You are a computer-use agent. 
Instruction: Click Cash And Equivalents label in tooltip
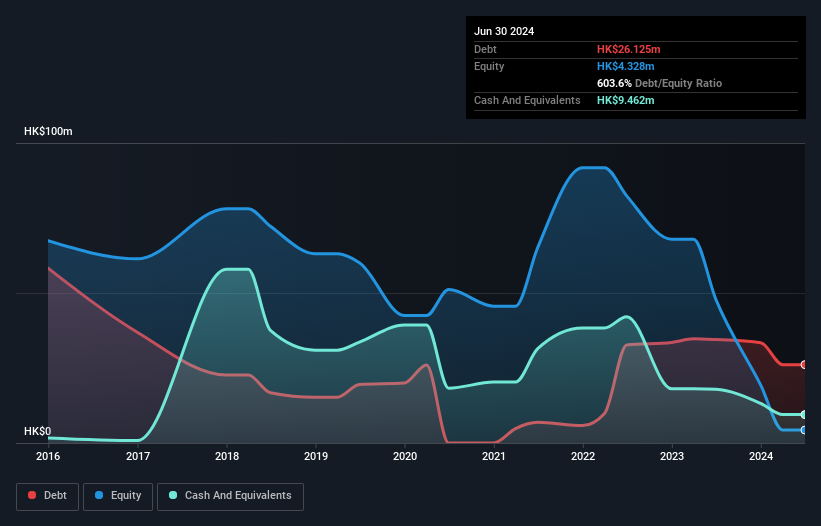click(x=527, y=100)
